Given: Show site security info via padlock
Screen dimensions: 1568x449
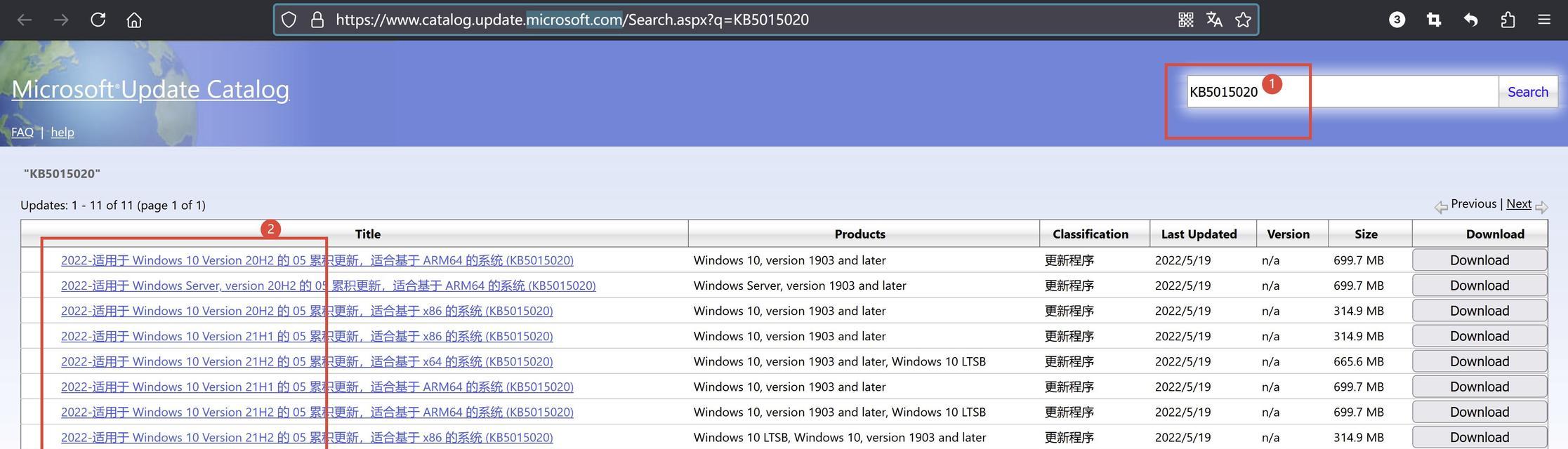Looking at the screenshot, I should pyautogui.click(x=317, y=20).
